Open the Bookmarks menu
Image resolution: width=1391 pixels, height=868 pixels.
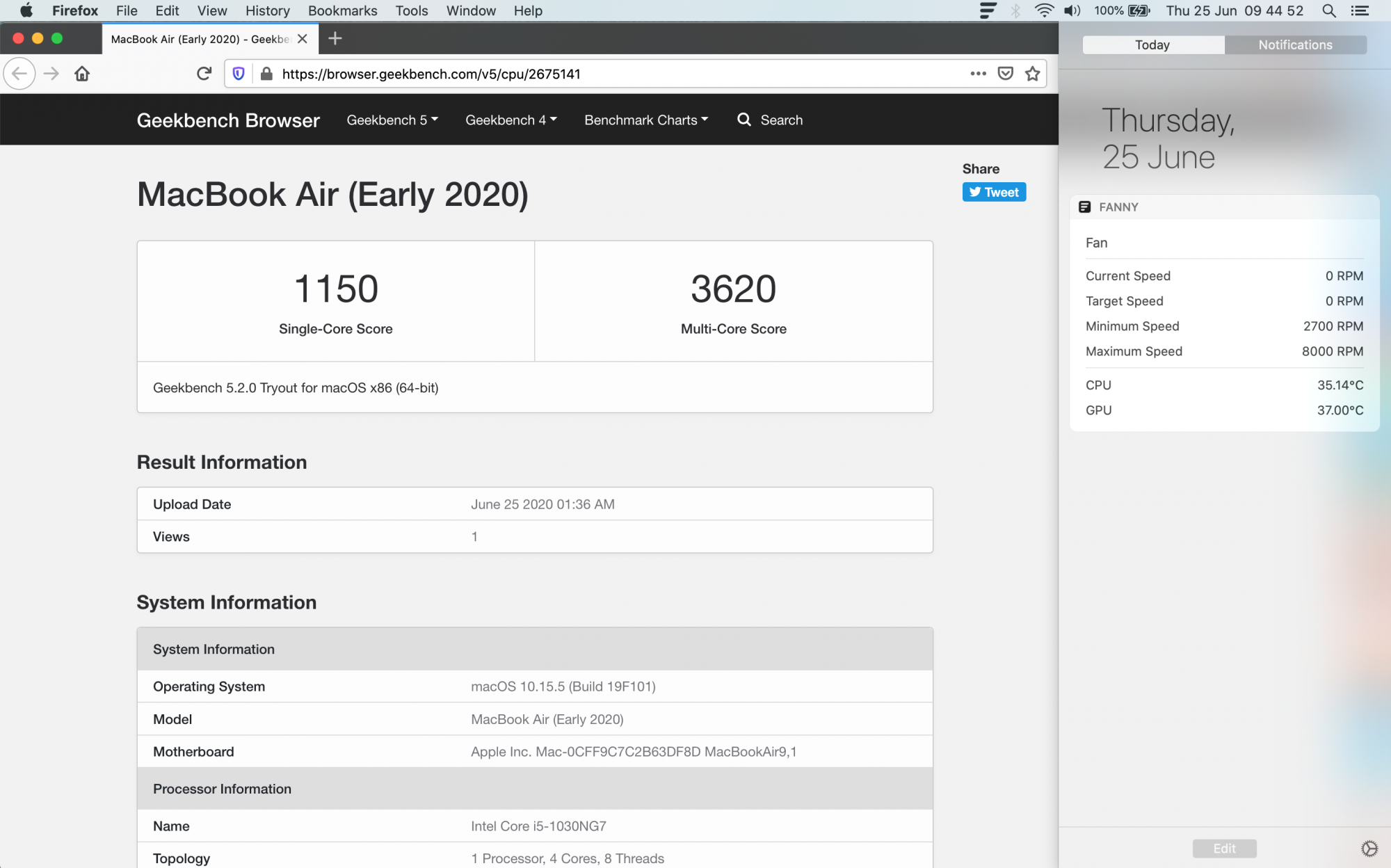coord(342,10)
